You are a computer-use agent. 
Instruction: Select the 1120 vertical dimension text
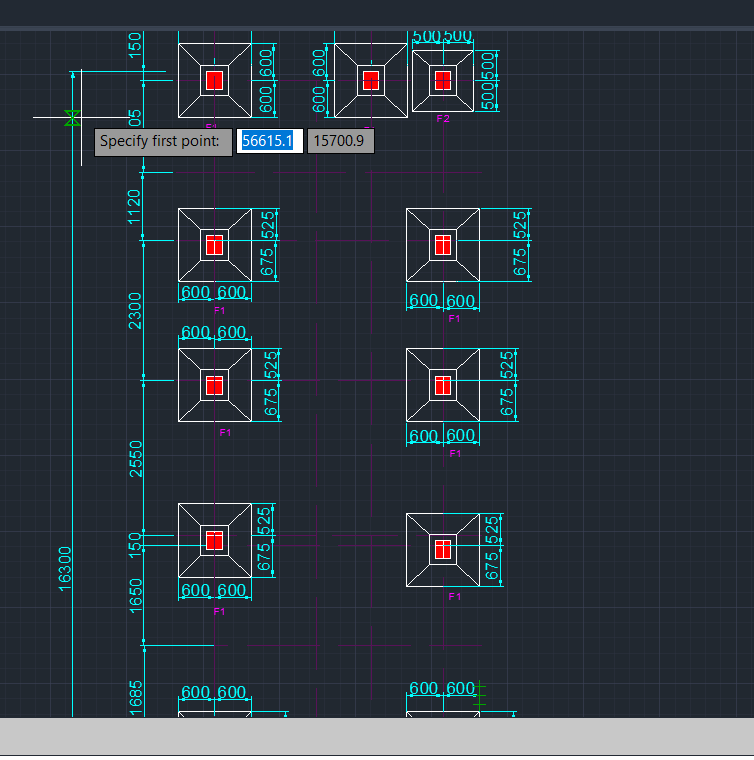coord(134,207)
